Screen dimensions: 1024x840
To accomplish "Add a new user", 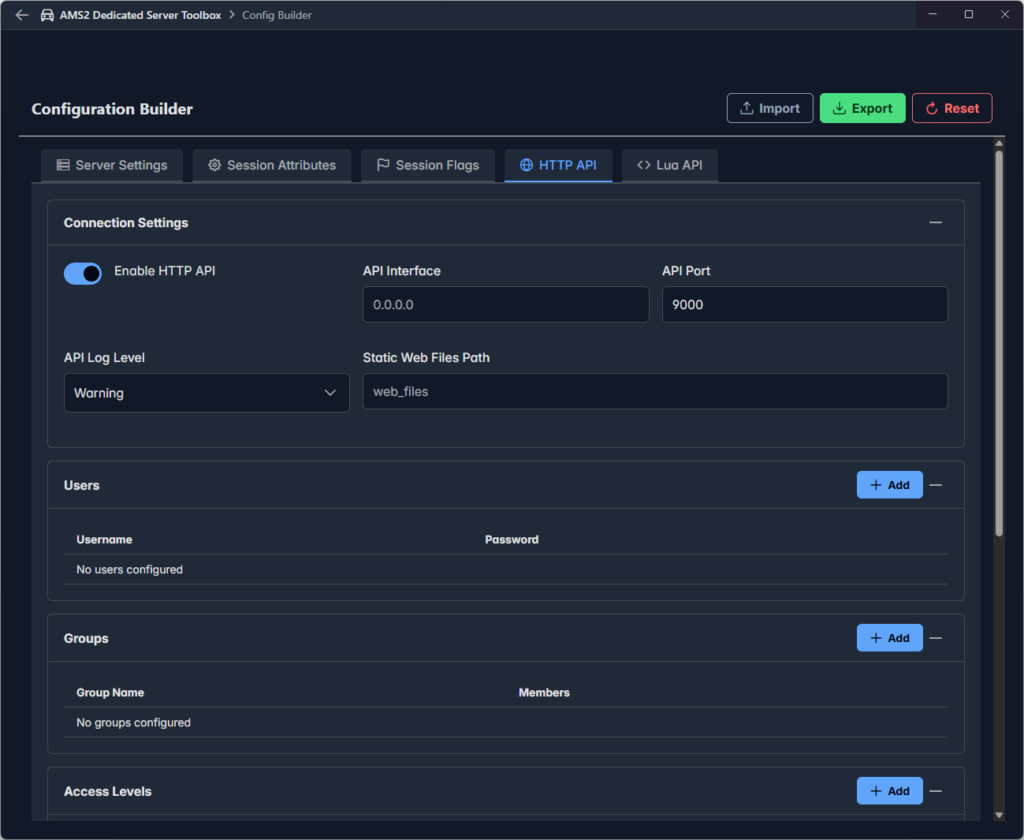I will click(889, 485).
